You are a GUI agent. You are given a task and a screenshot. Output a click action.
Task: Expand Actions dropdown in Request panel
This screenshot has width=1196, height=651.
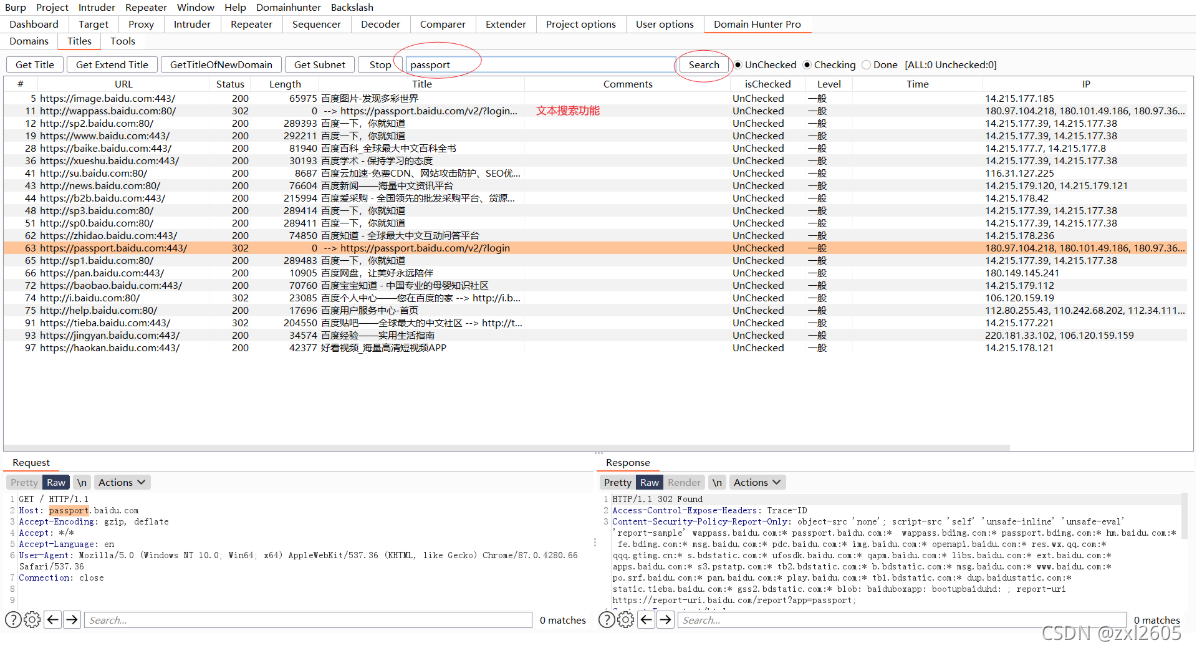122,482
